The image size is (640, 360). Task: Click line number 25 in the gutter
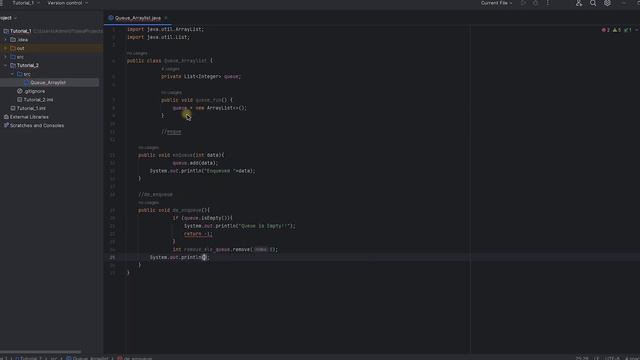point(112,258)
